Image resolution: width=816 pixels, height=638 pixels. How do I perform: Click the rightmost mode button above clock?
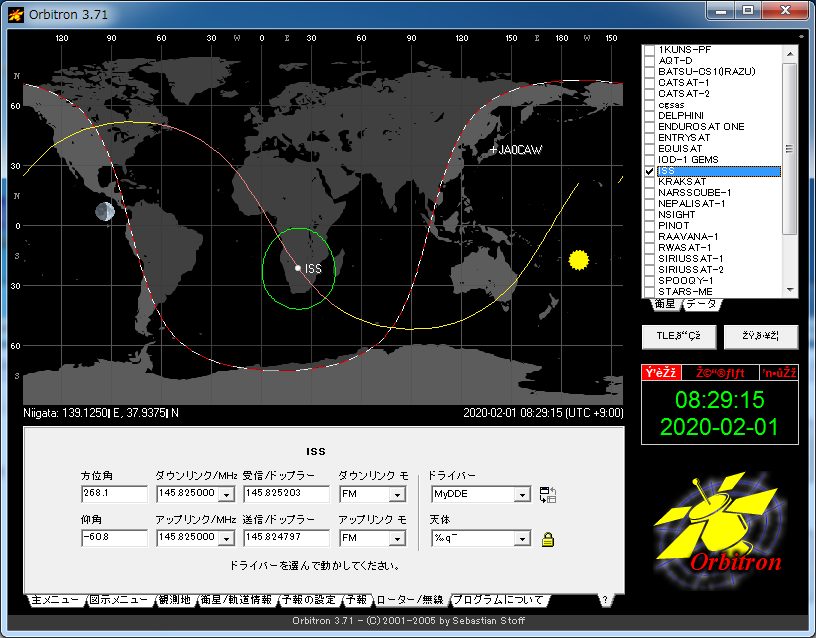(x=779, y=373)
